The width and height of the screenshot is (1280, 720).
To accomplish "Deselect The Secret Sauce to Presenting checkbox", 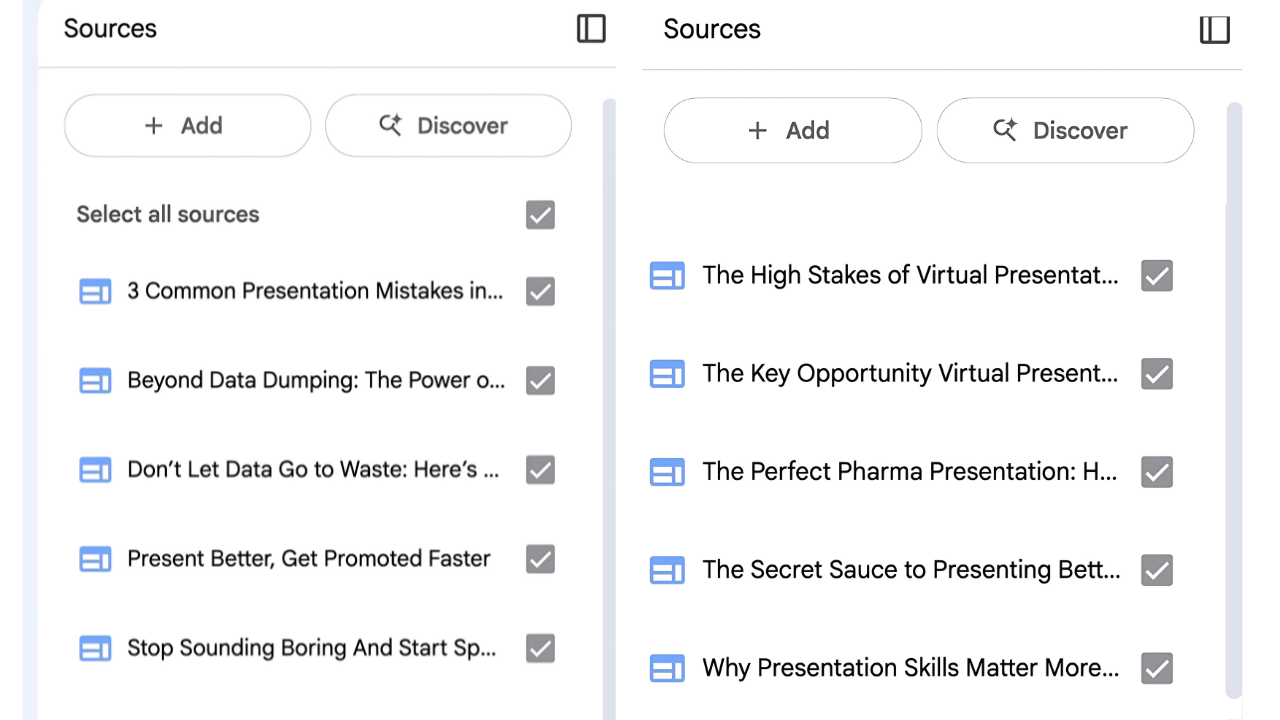I will (x=1157, y=570).
